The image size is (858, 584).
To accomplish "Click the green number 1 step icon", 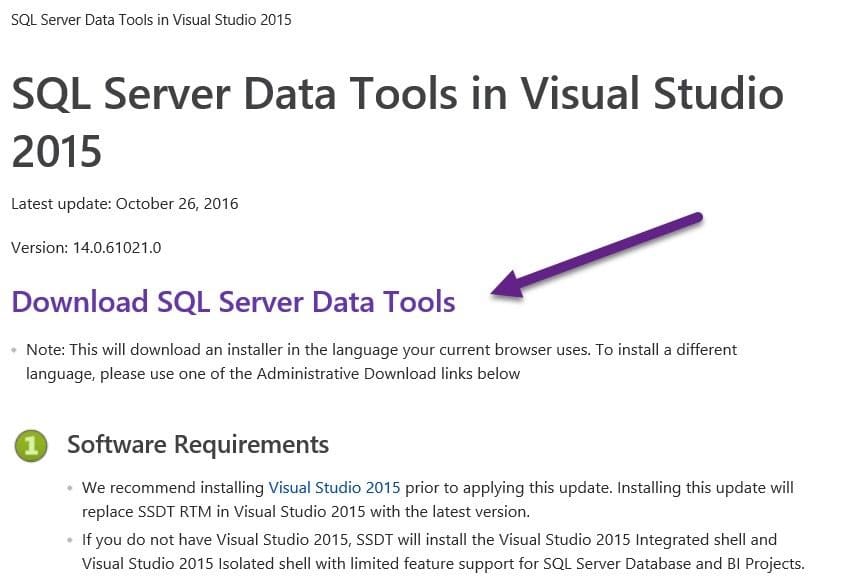I will (31, 445).
